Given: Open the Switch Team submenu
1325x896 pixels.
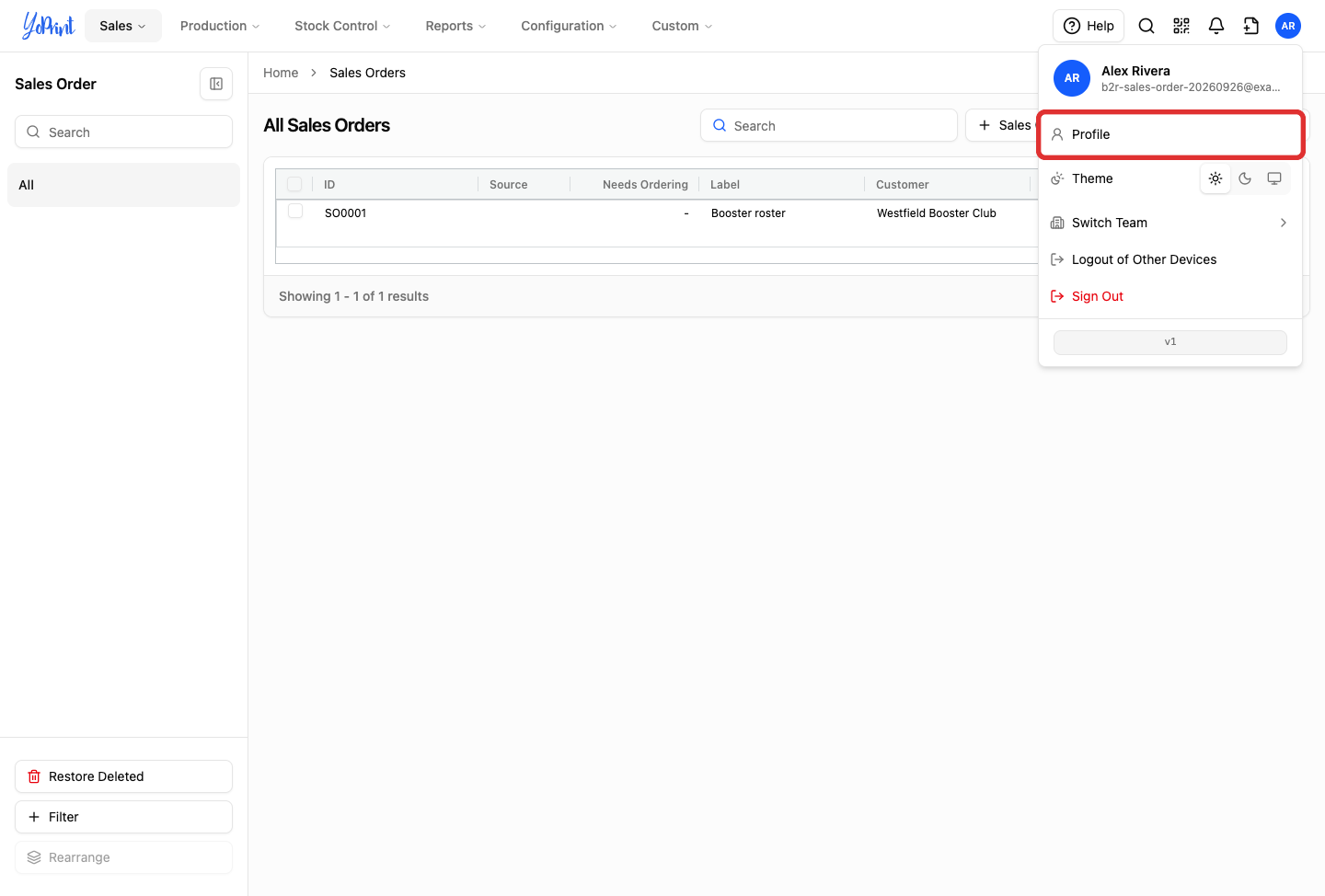Looking at the screenshot, I should (1170, 223).
